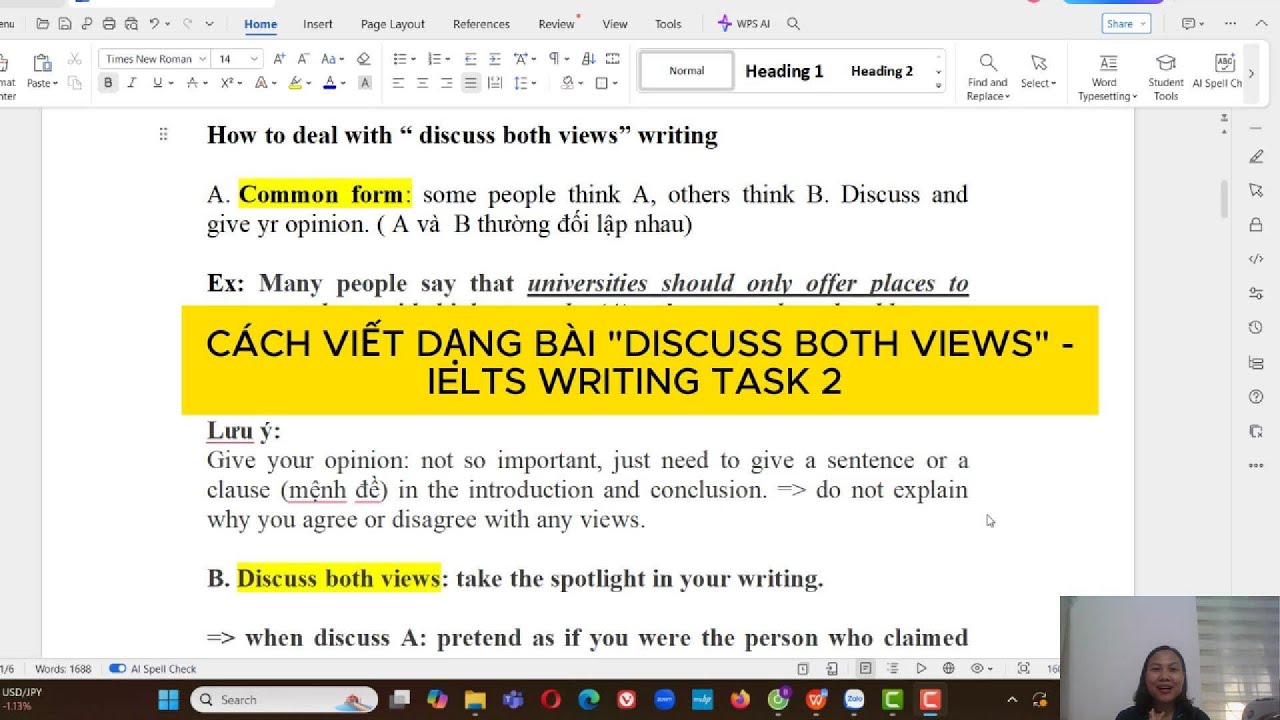Click the superscript formatting icon
The height and width of the screenshot is (720, 1280).
click(228, 82)
